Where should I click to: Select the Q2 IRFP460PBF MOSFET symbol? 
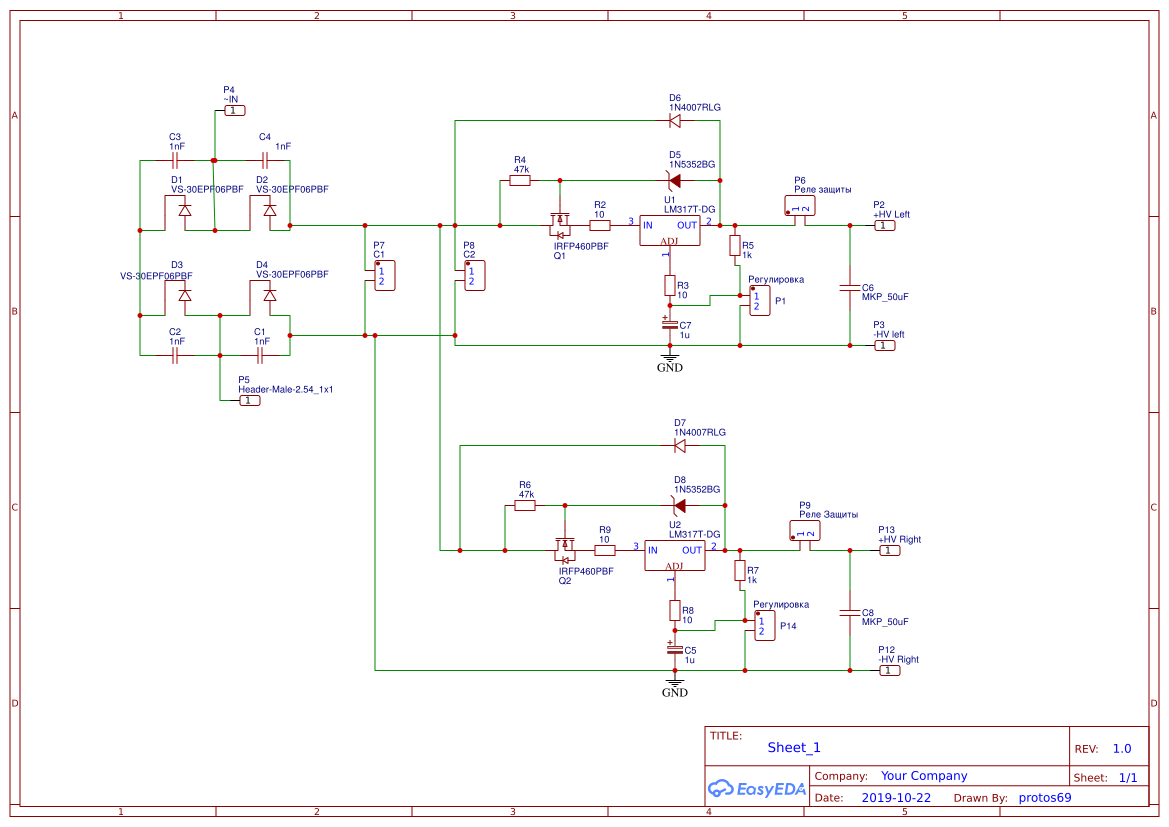566,547
